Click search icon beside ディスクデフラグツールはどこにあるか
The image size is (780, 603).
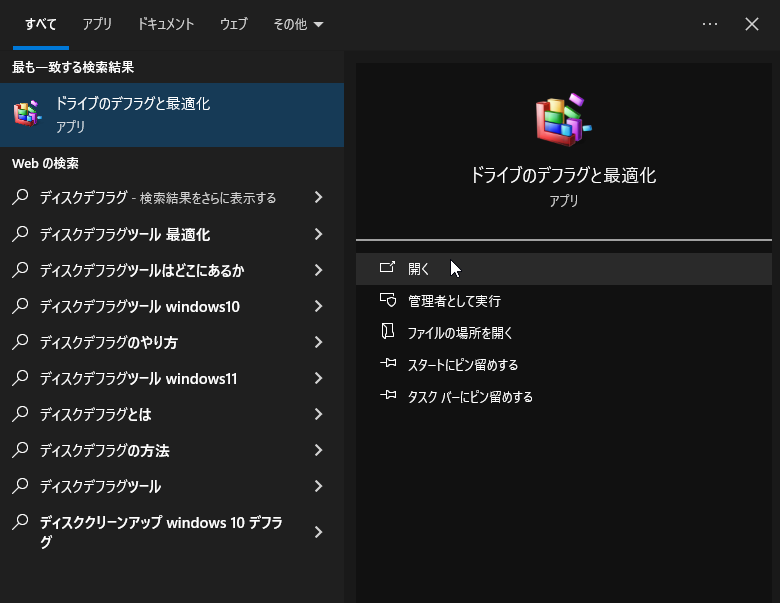point(20,269)
